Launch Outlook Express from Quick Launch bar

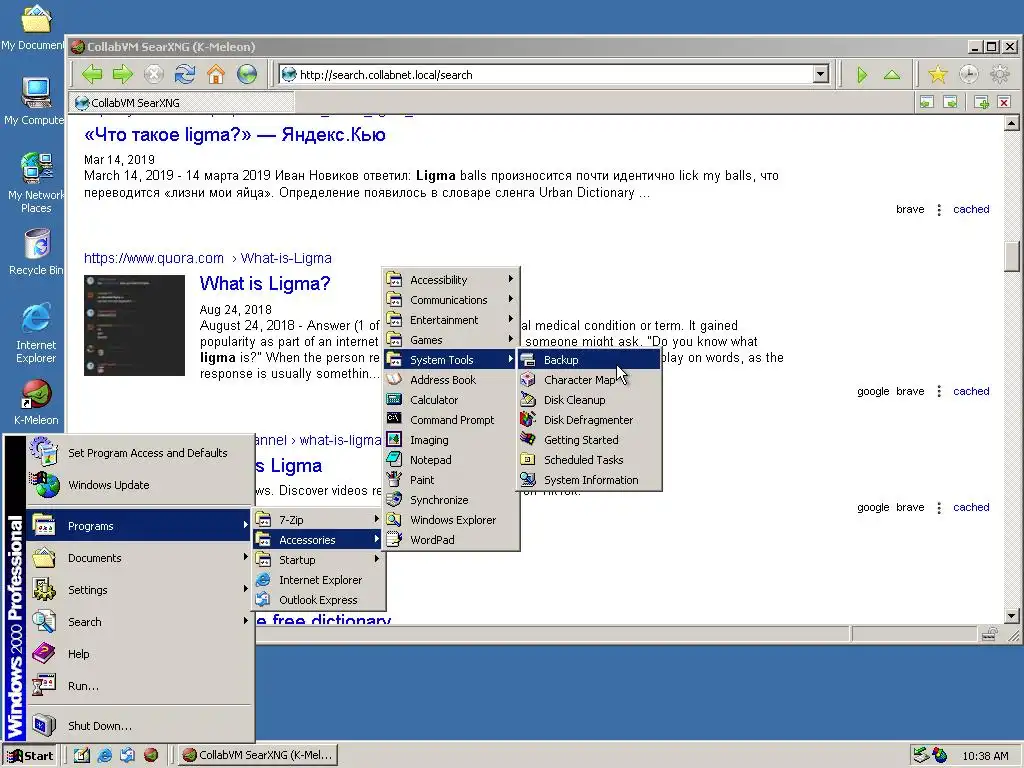pos(127,755)
